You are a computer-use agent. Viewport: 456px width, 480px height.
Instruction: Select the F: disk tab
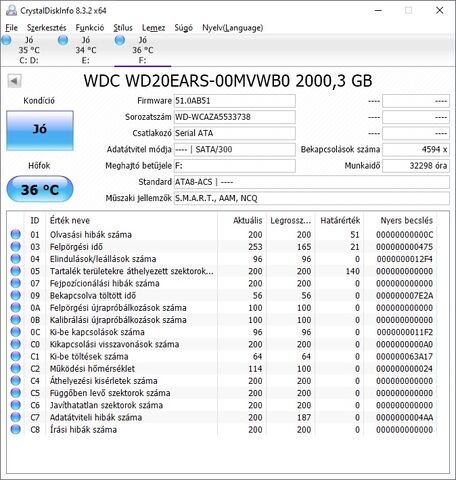[x=143, y=50]
